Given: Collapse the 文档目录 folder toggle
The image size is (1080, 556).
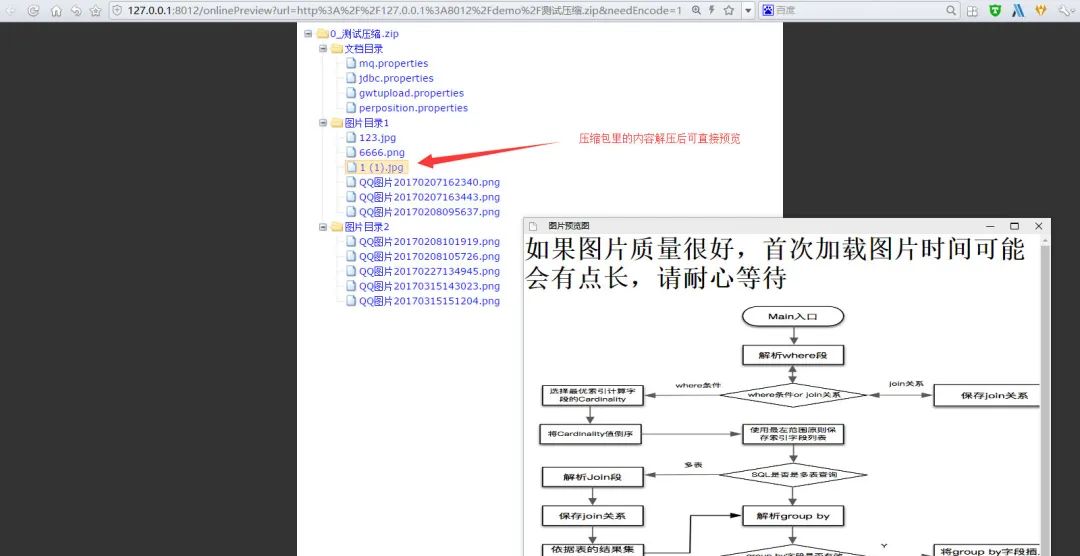Looking at the screenshot, I should pos(322,49).
